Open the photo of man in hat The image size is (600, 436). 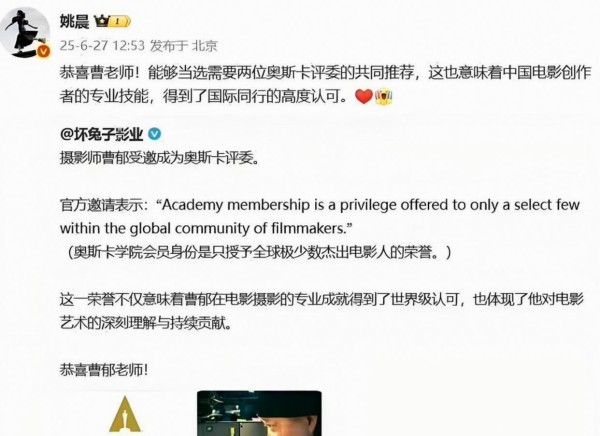259,413
